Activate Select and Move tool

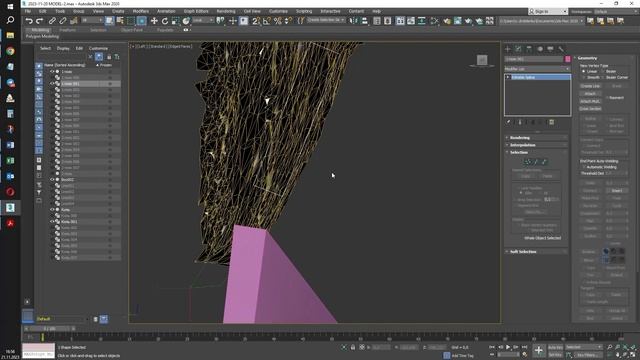154,21
